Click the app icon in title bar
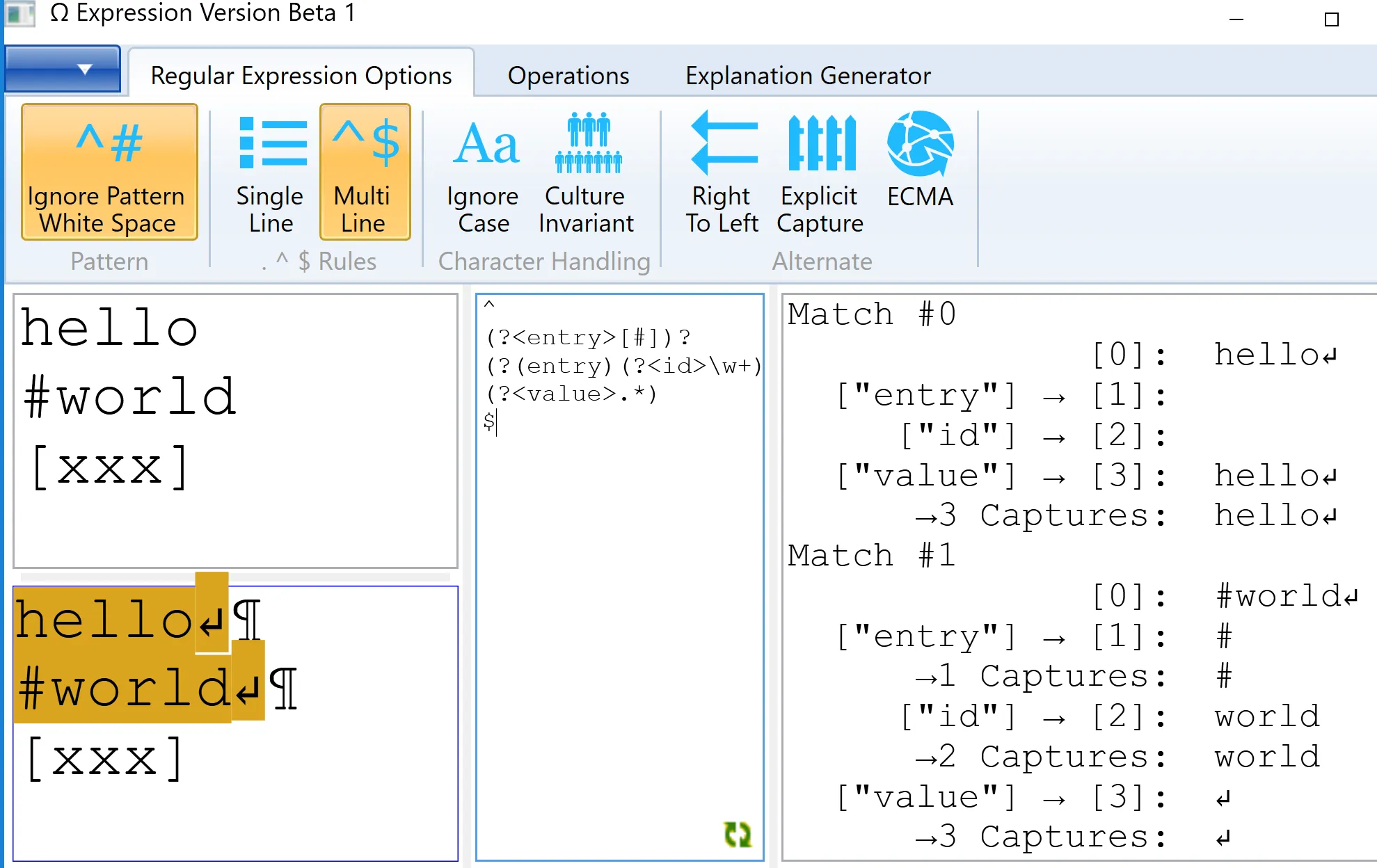Viewport: 1377px width, 868px height. (x=19, y=13)
